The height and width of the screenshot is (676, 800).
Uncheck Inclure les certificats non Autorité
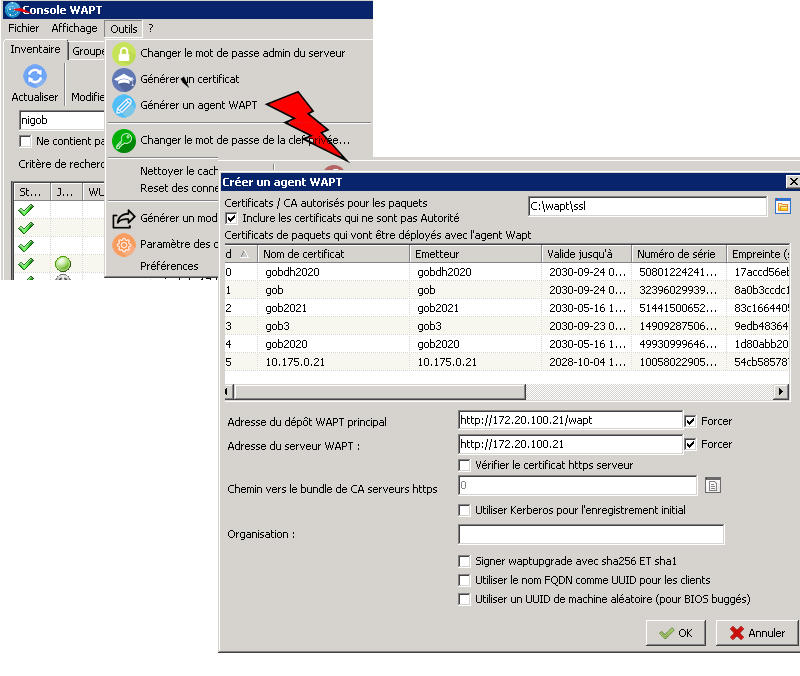click(232, 218)
